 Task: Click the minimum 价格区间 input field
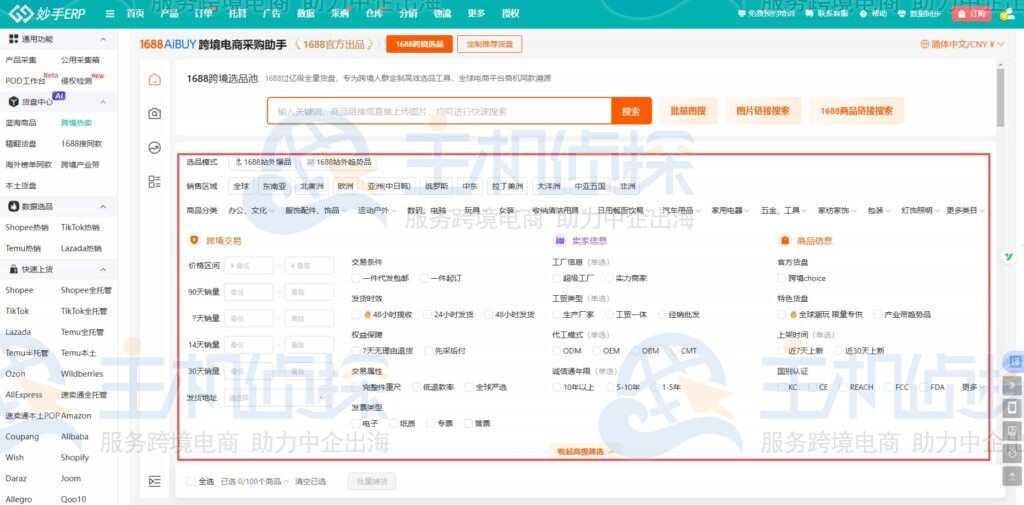pyautogui.click(x=249, y=266)
